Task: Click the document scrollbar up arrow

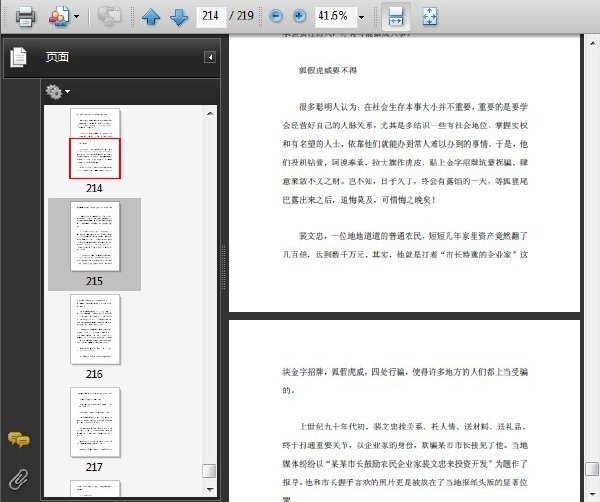Action: [592, 43]
